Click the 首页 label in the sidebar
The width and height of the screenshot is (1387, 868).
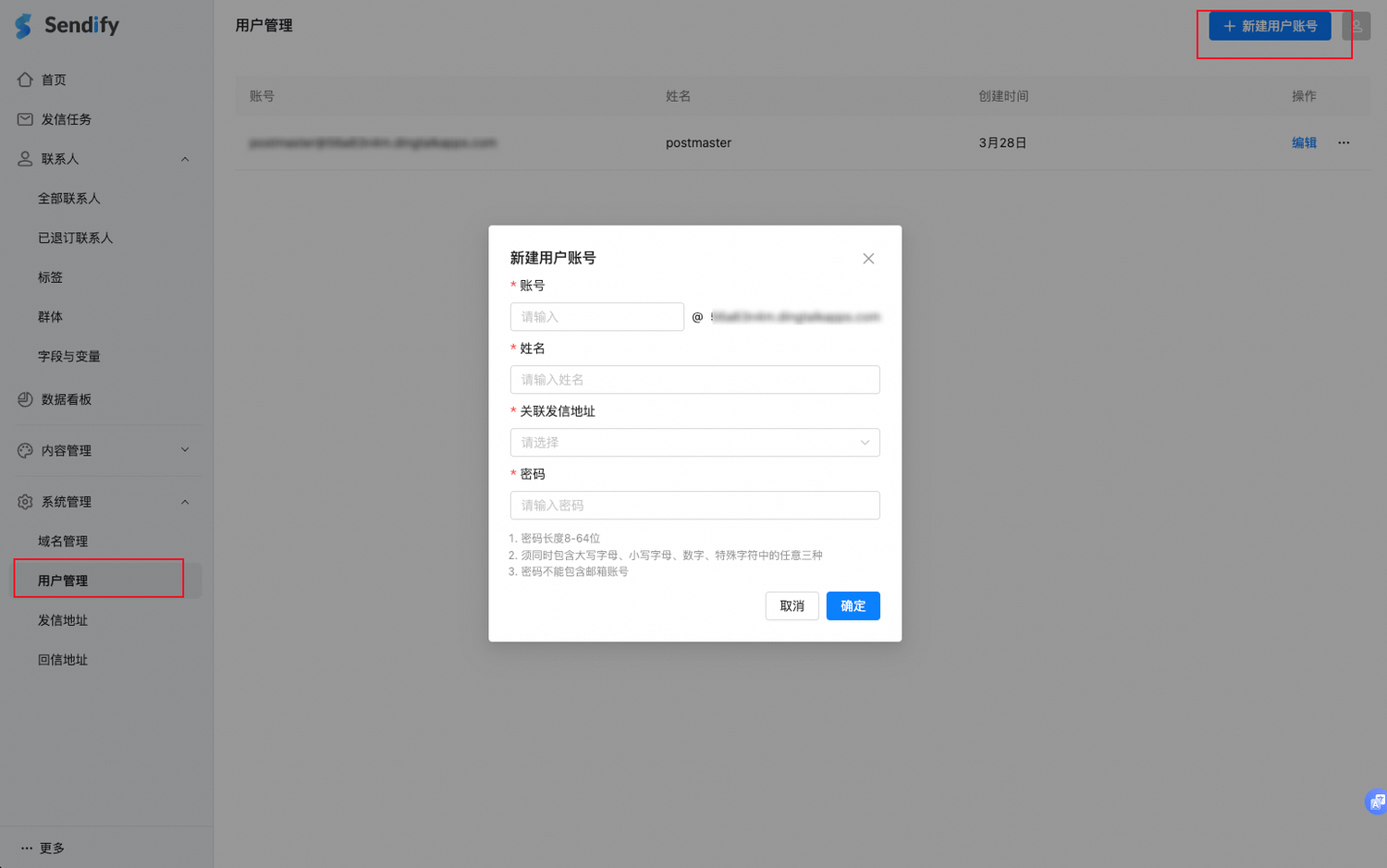pos(54,79)
